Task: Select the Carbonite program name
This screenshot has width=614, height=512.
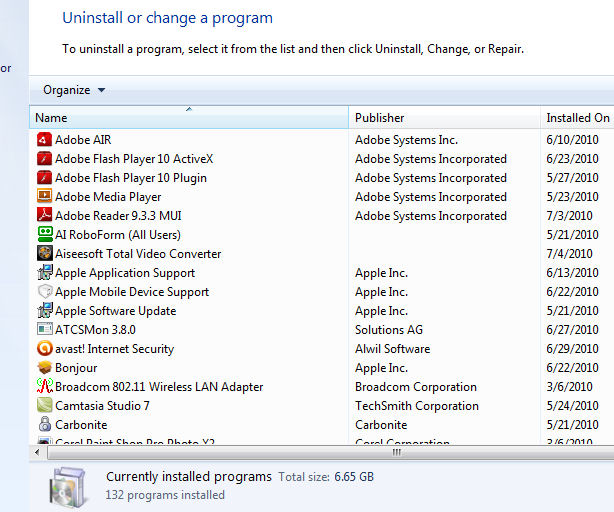Action: [81, 425]
